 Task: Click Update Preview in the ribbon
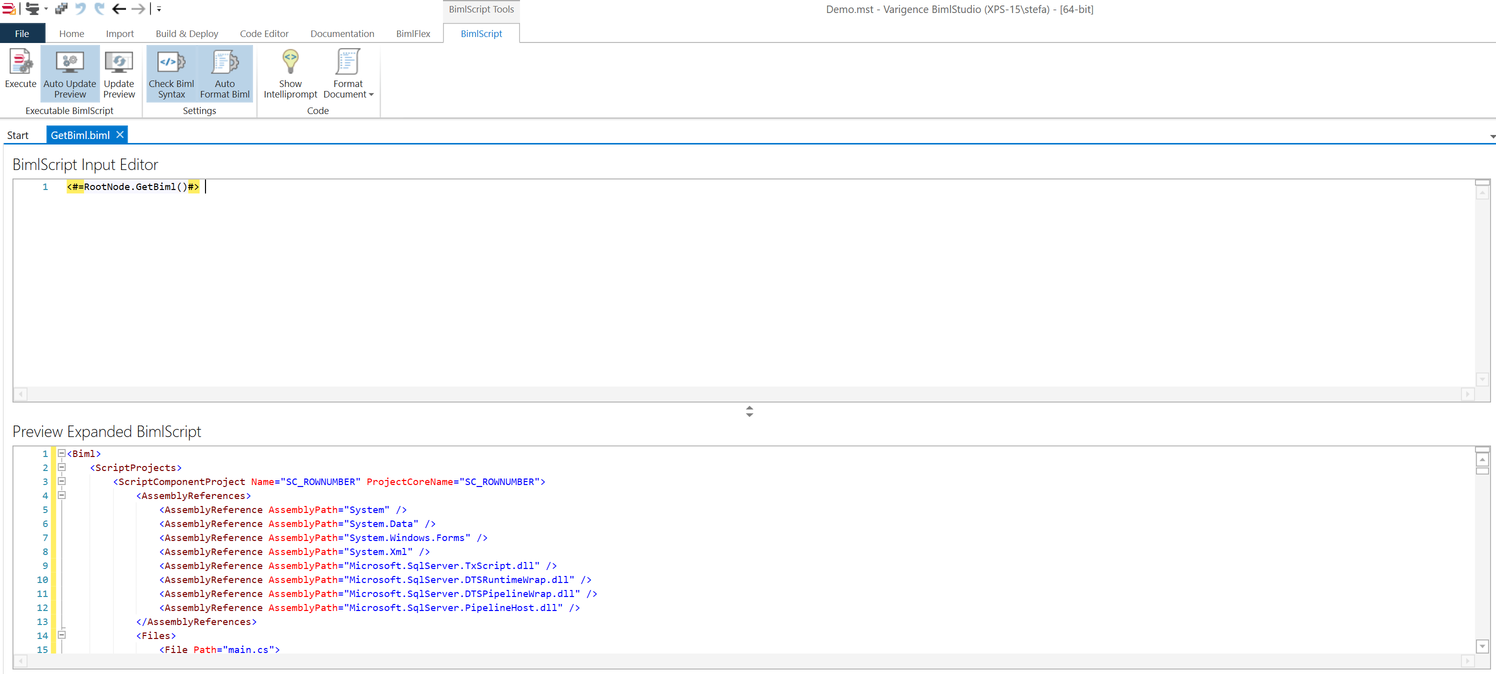click(119, 74)
